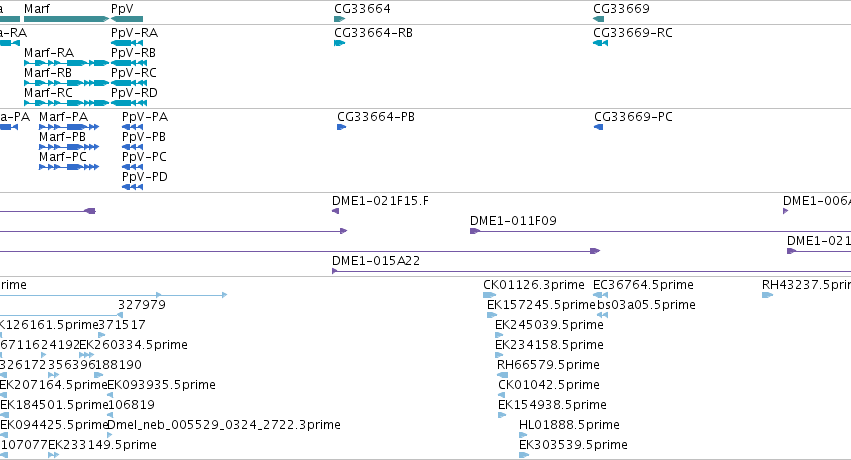Click Dmel_neb_005529_0324_2722.3prime feature
The width and height of the screenshot is (851, 460).
tap(110, 436)
